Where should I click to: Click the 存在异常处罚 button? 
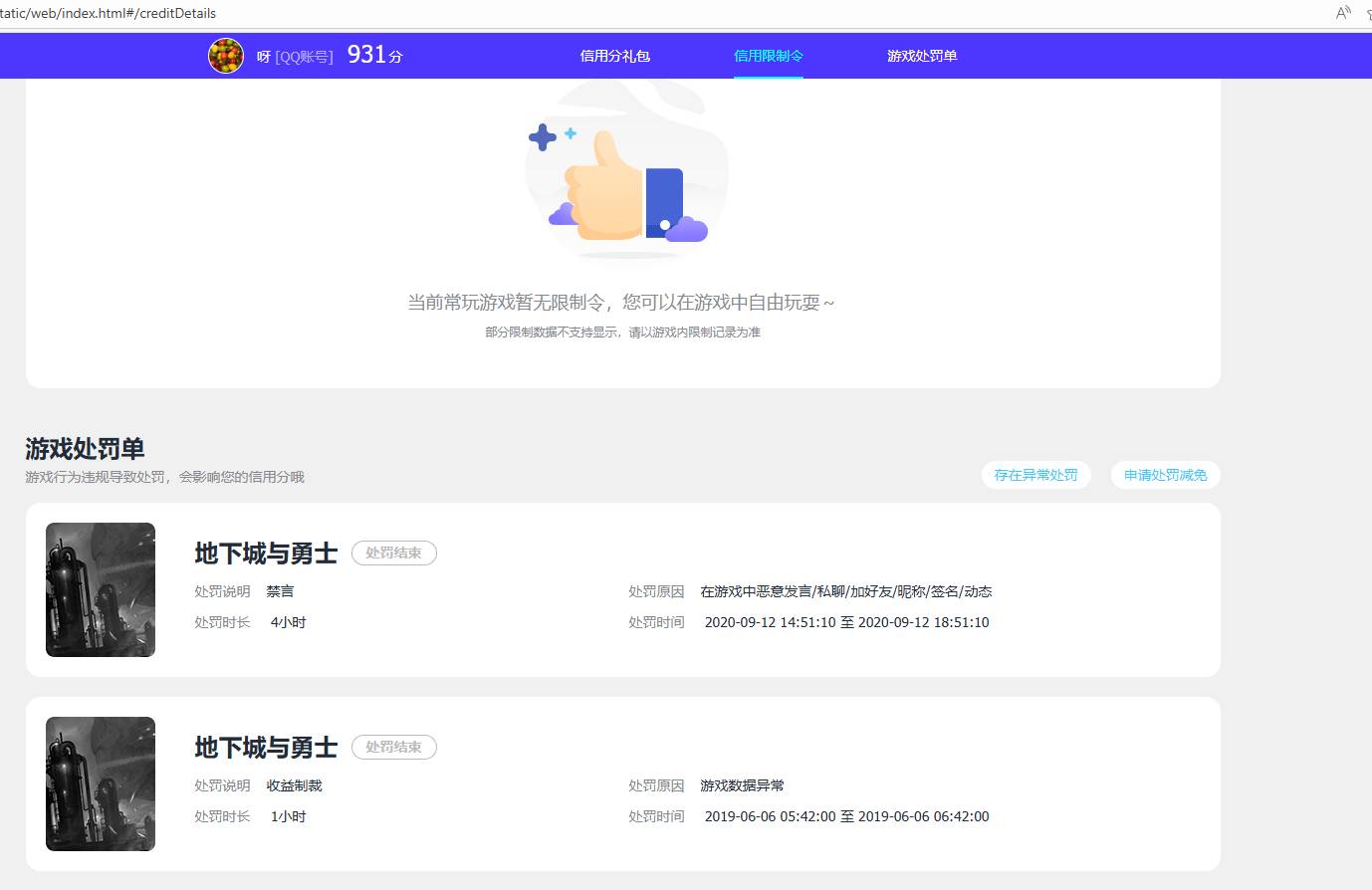1036,475
